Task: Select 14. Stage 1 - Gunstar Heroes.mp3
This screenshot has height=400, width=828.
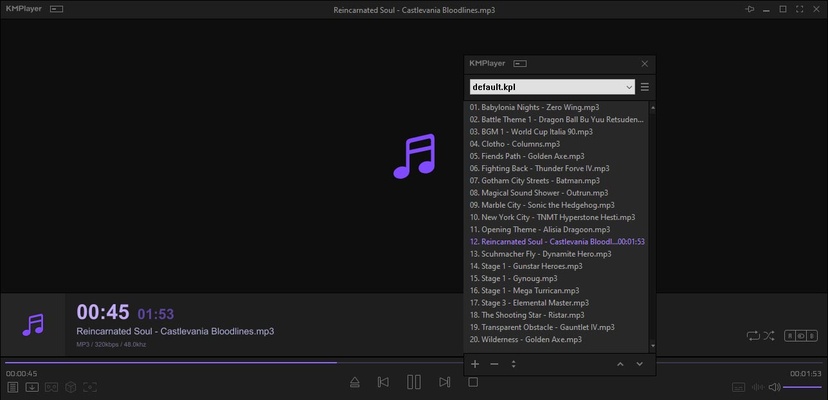Action: [x=557, y=266]
